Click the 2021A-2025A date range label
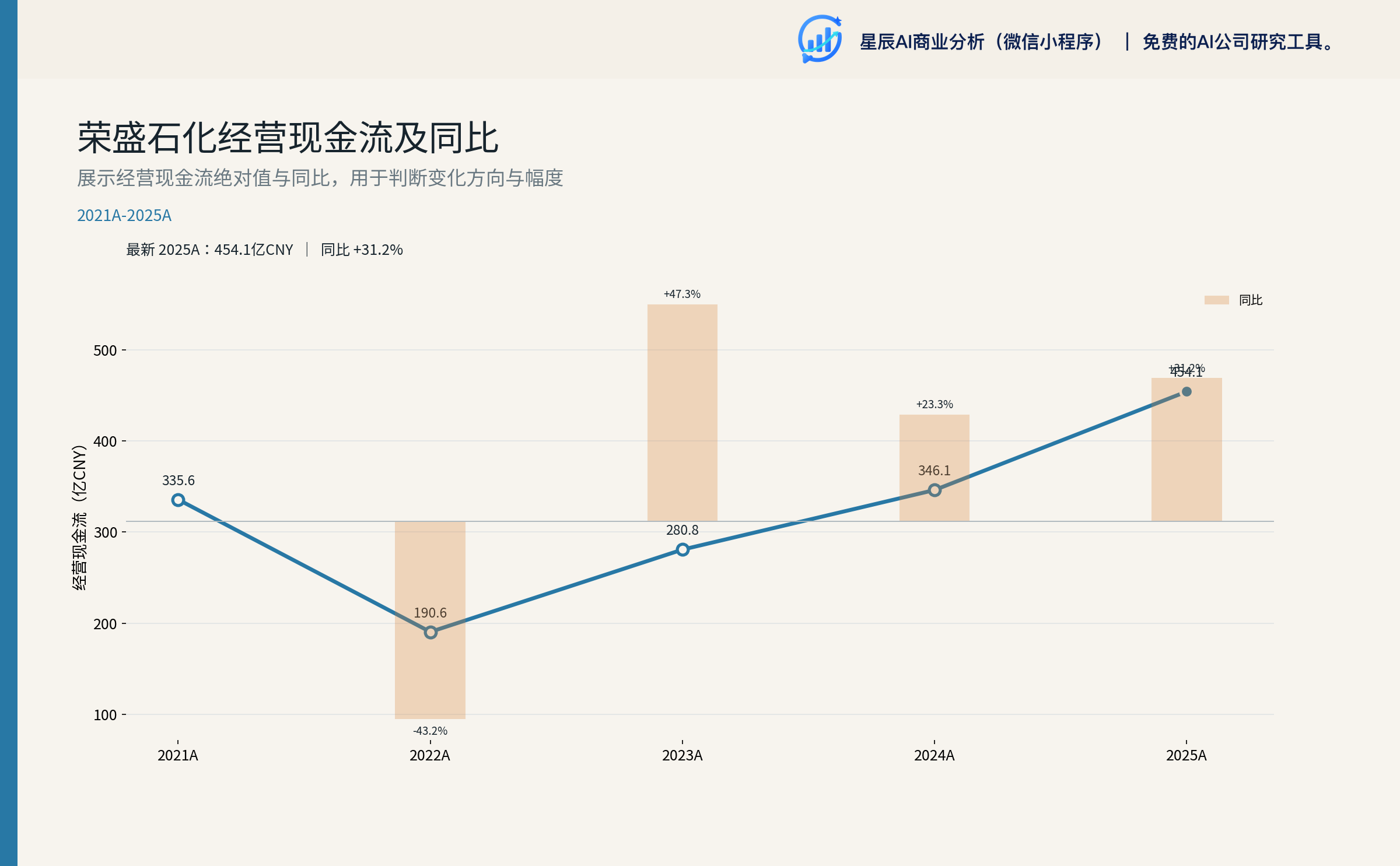 point(124,216)
